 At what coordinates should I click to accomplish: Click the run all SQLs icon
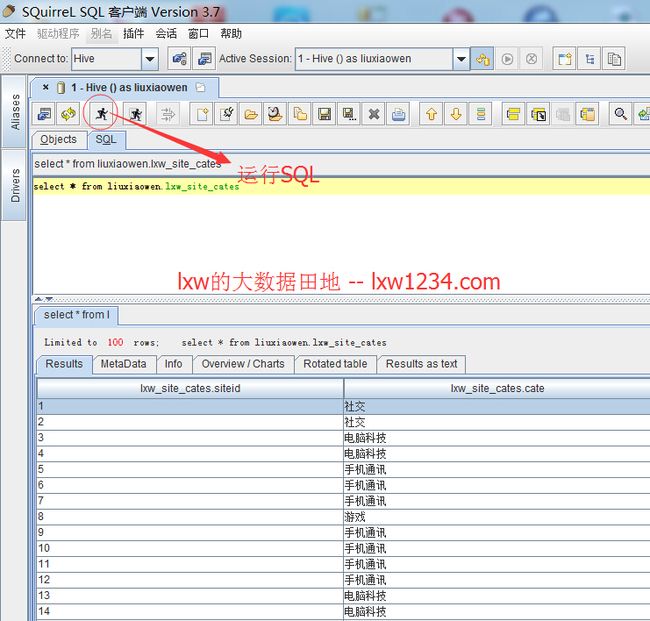(x=135, y=114)
